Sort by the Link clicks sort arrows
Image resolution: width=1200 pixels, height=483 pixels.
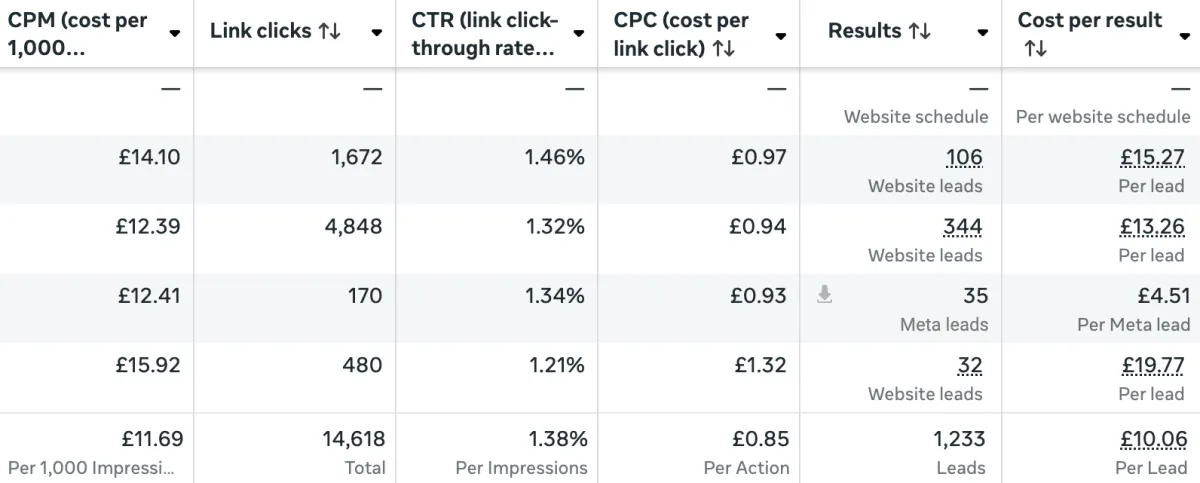coord(329,31)
